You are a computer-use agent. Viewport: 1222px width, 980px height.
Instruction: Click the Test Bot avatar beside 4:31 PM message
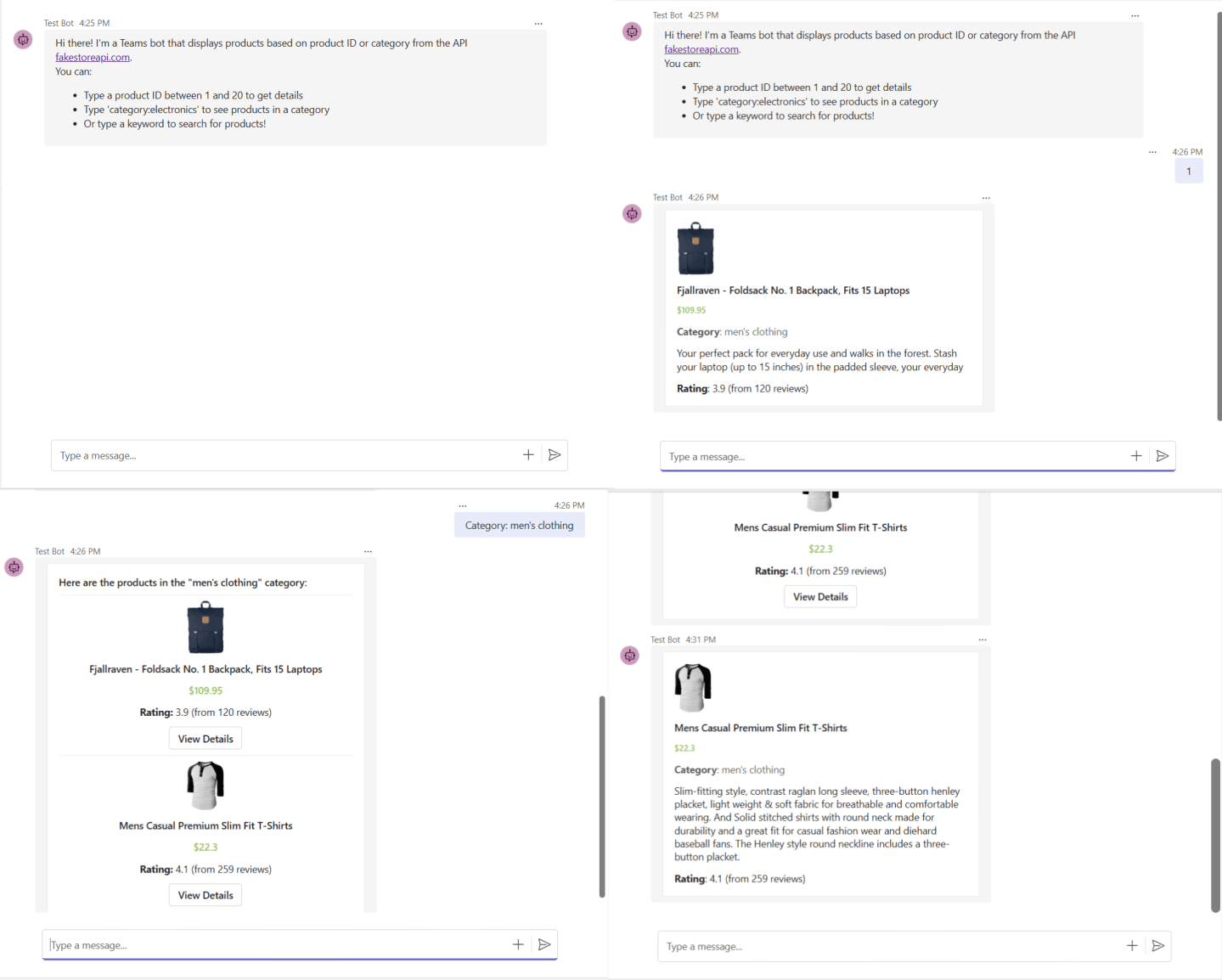click(629, 656)
